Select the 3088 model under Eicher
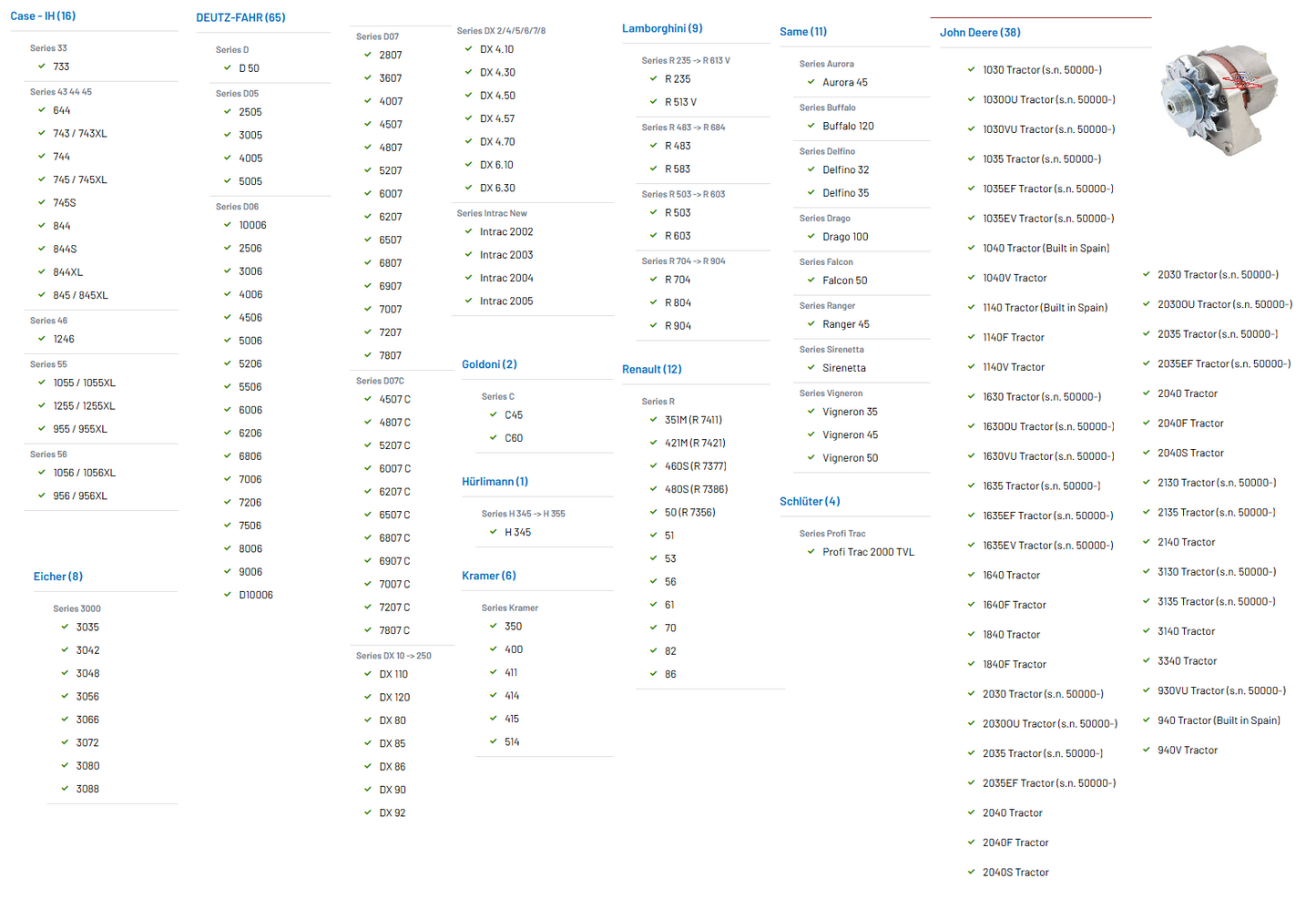 click(87, 790)
